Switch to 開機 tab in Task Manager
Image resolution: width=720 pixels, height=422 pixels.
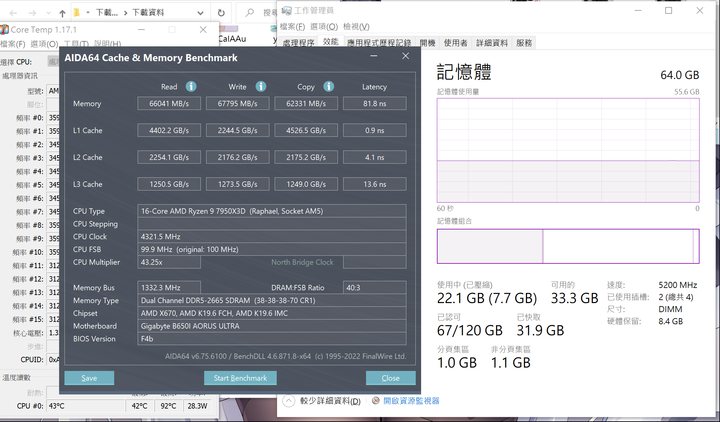click(427, 43)
